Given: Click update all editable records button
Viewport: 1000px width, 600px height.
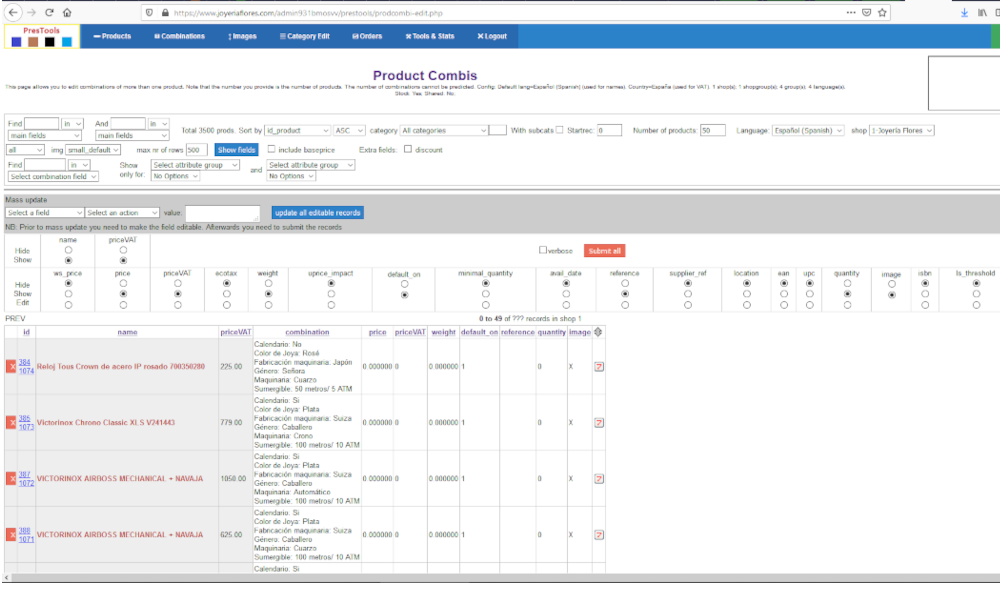Looking at the screenshot, I should click(318, 212).
